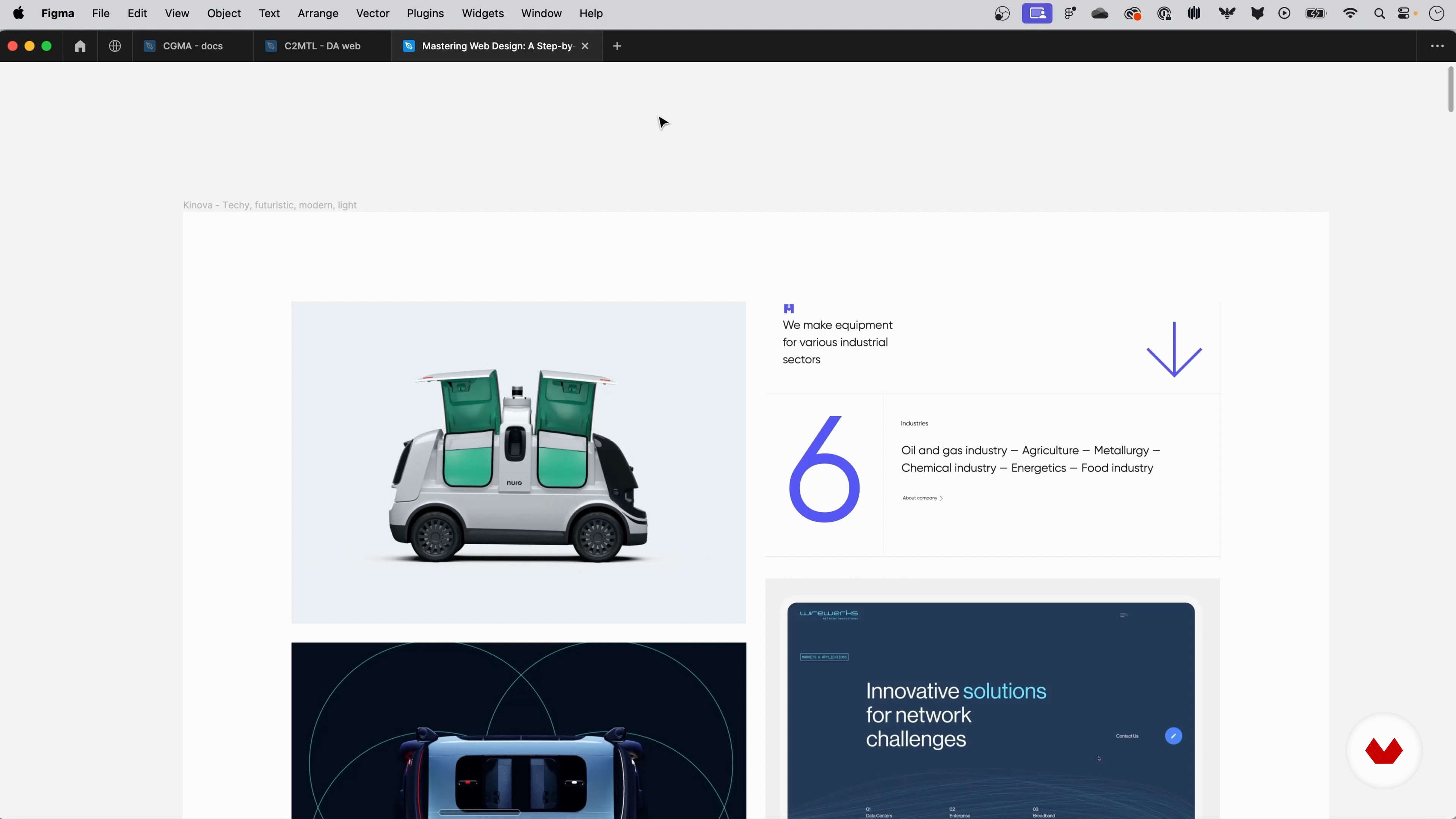Click text 'We make equipment for various industrial sectors'
Image resolution: width=1456 pixels, height=819 pixels.
(x=837, y=342)
